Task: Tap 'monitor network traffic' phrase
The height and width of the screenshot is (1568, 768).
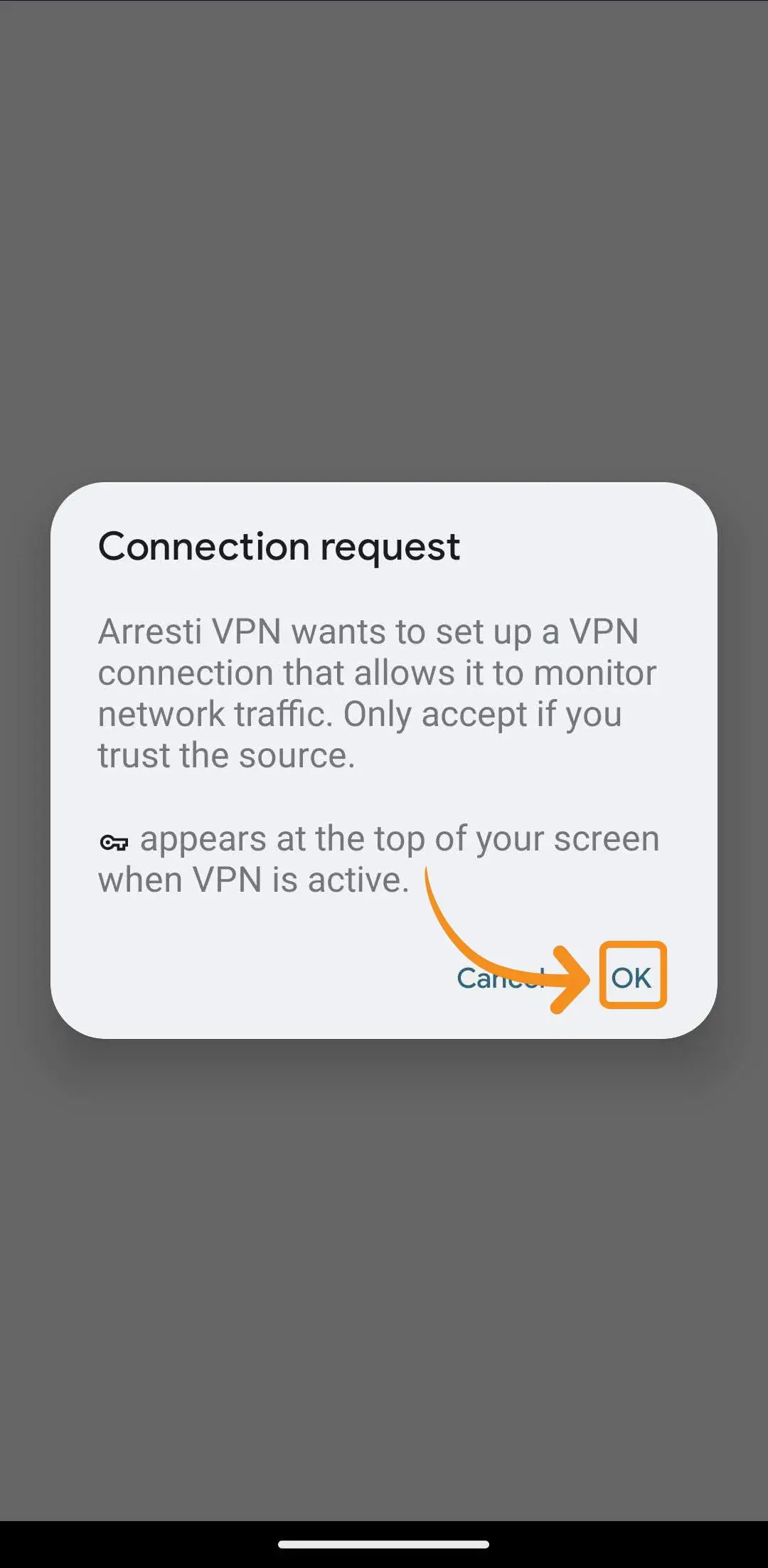Action: (x=377, y=693)
